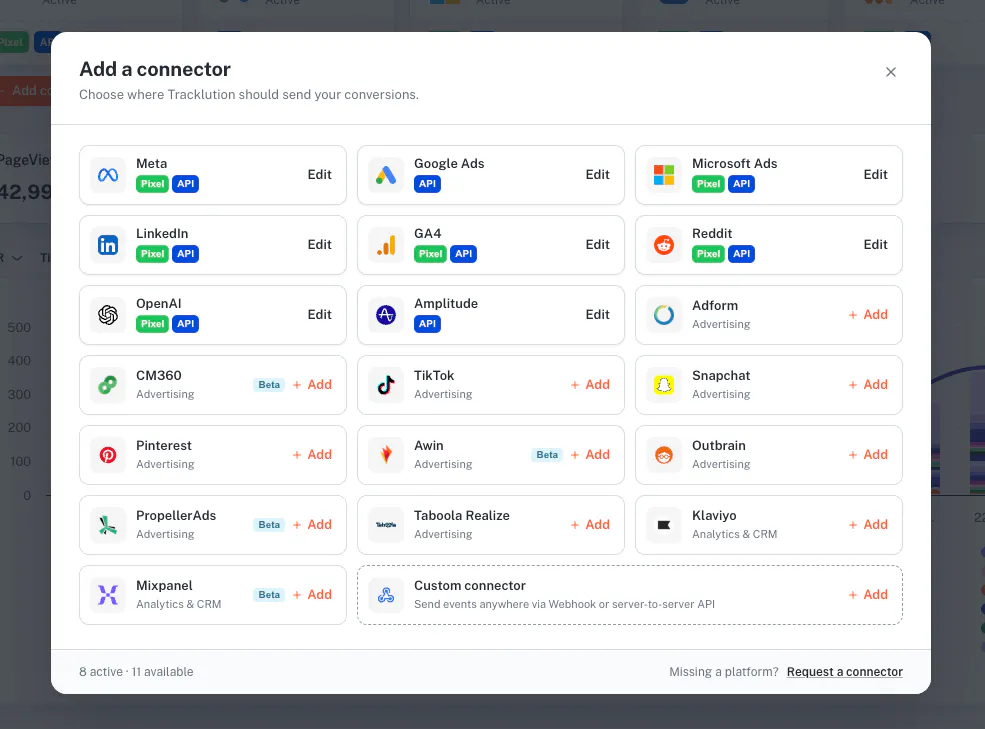Click the Beta badge on PropellerAds
This screenshot has width=985, height=729.
coord(269,525)
